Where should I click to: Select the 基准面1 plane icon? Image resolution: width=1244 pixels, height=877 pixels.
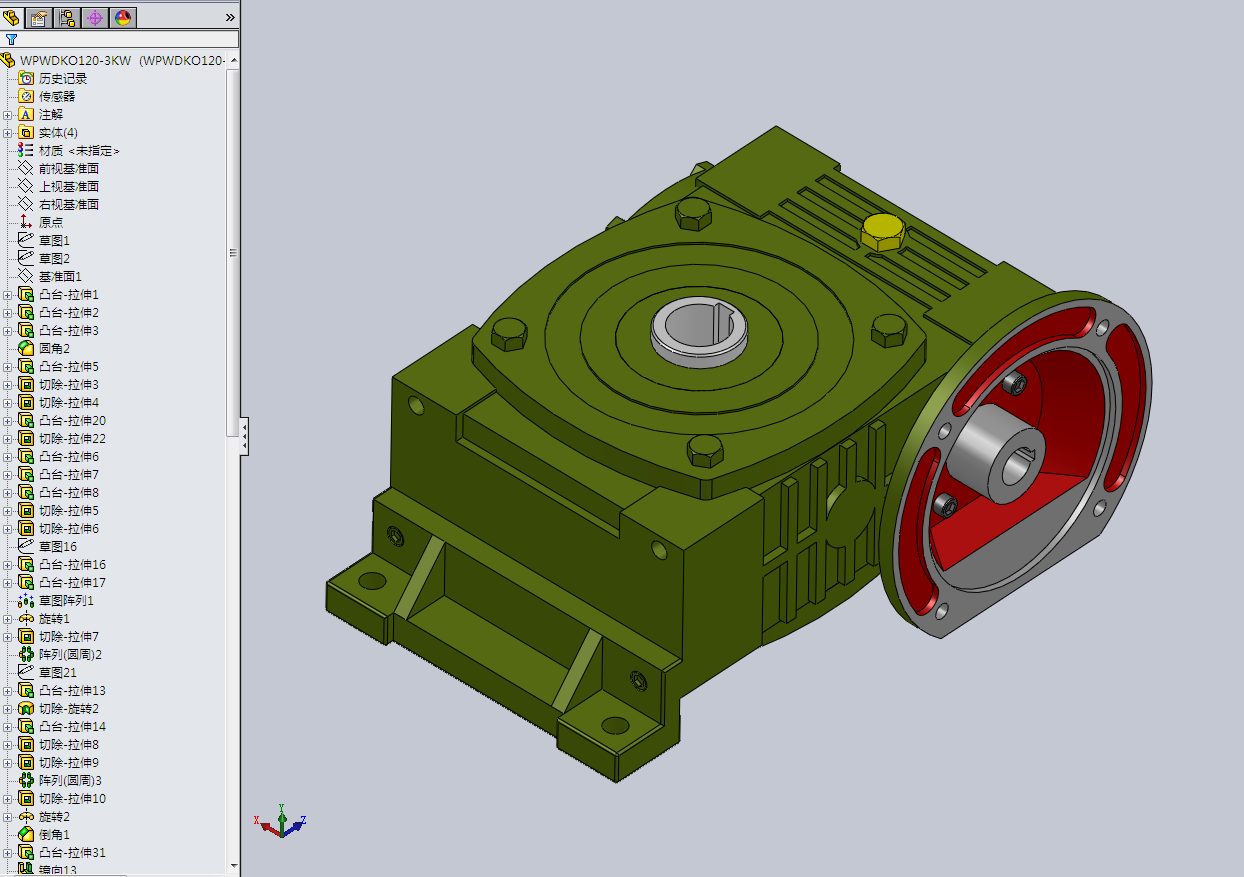(26, 276)
